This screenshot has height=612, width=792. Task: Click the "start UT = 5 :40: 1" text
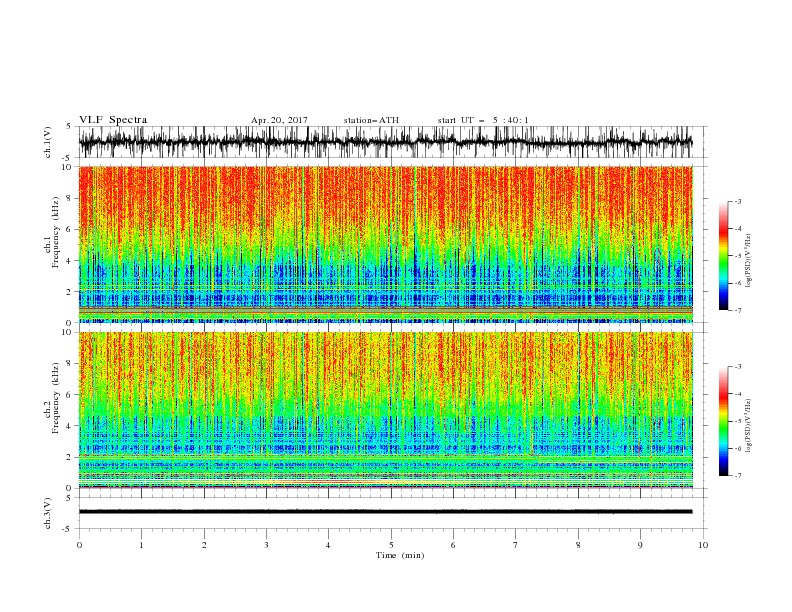click(x=483, y=120)
